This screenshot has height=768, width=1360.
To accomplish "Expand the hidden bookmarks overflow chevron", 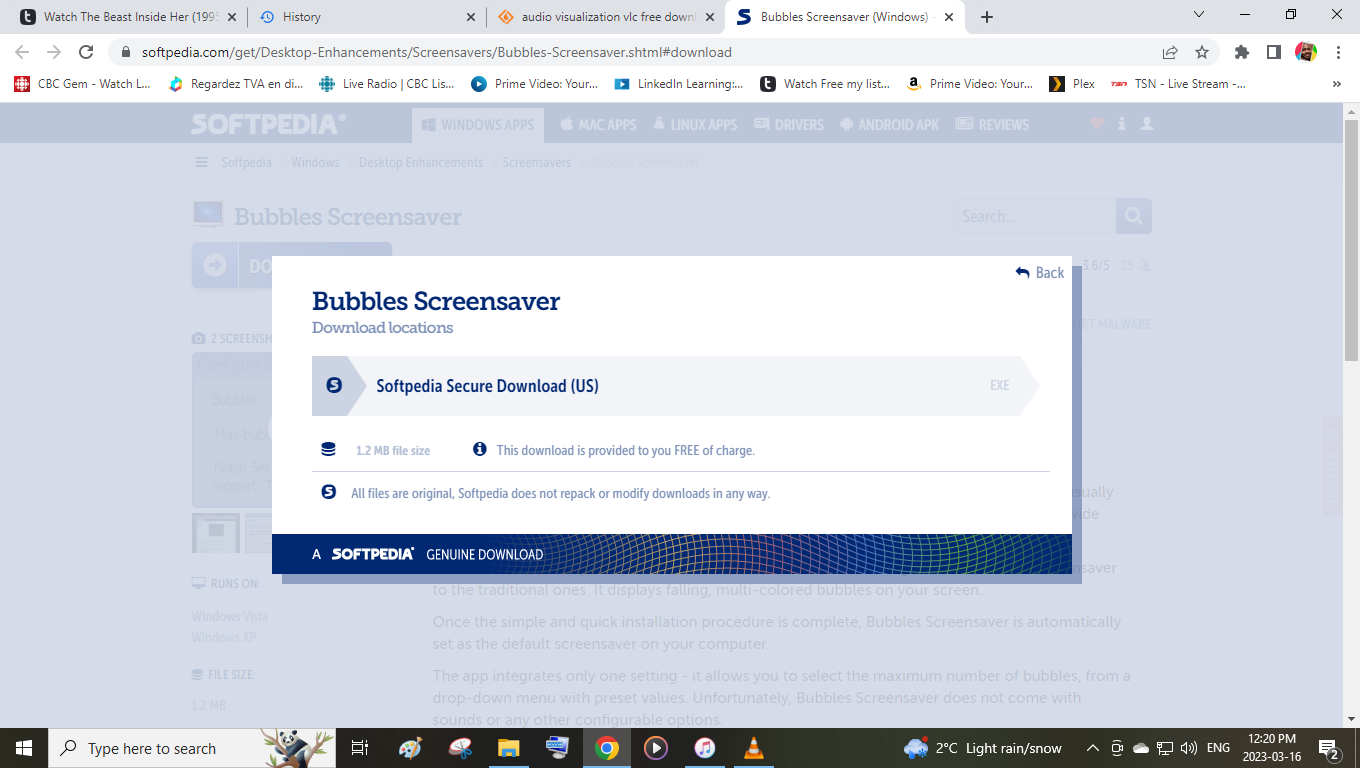I will (x=1337, y=84).
